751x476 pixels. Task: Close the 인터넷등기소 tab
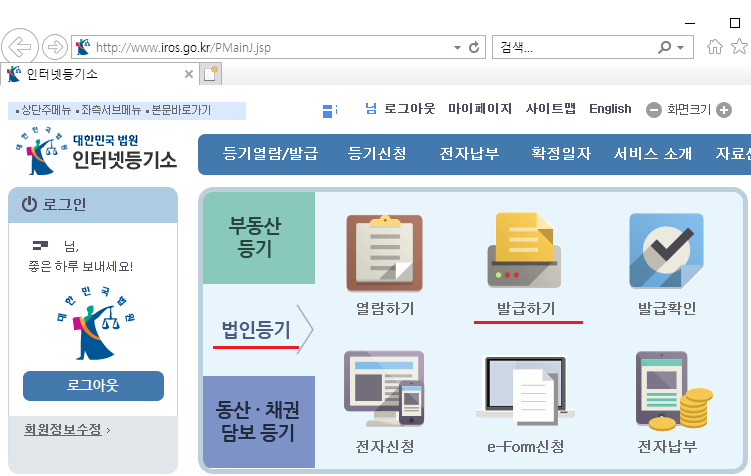click(x=189, y=74)
